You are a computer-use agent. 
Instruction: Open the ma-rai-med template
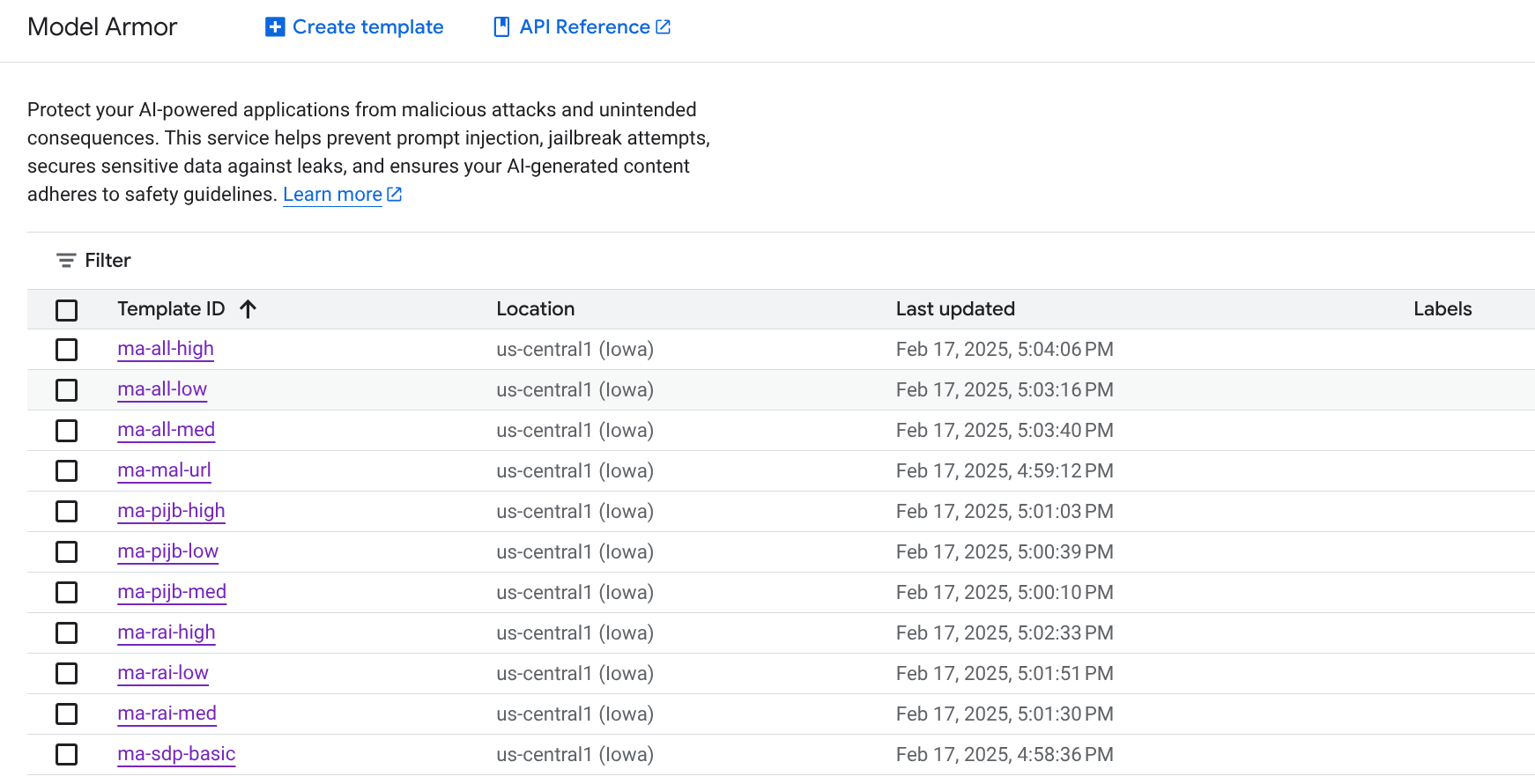pyautogui.click(x=167, y=714)
